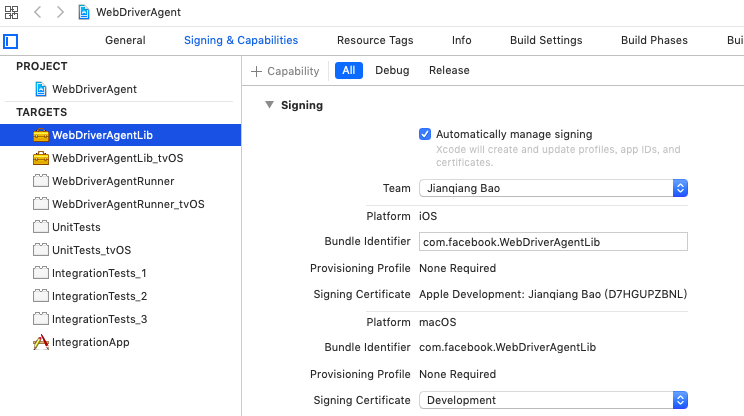Click the iOS Bundle Identifier field
This screenshot has width=744, height=416.
tap(553, 241)
